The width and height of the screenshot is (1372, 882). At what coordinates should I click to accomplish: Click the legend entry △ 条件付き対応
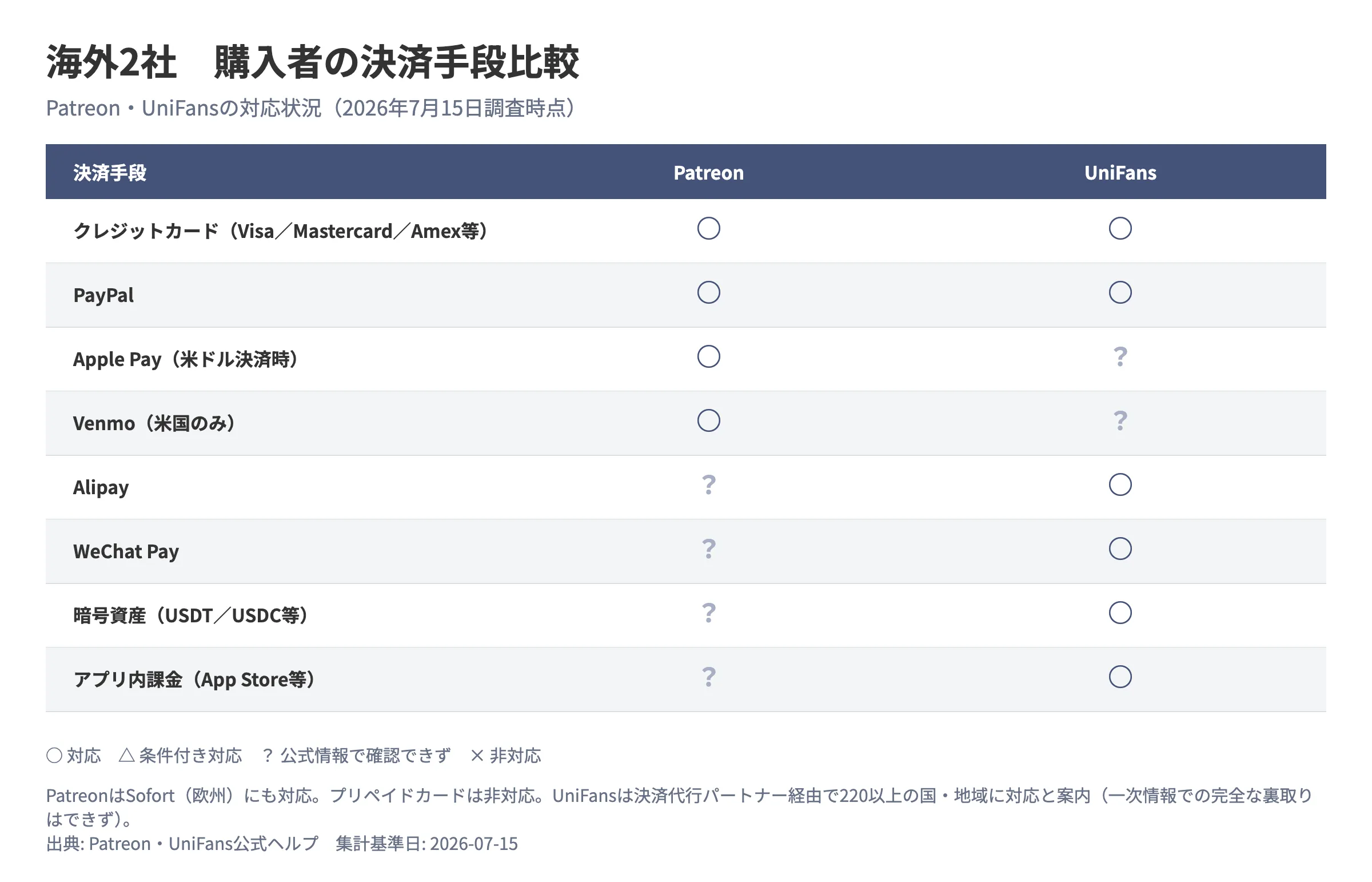[x=180, y=756]
